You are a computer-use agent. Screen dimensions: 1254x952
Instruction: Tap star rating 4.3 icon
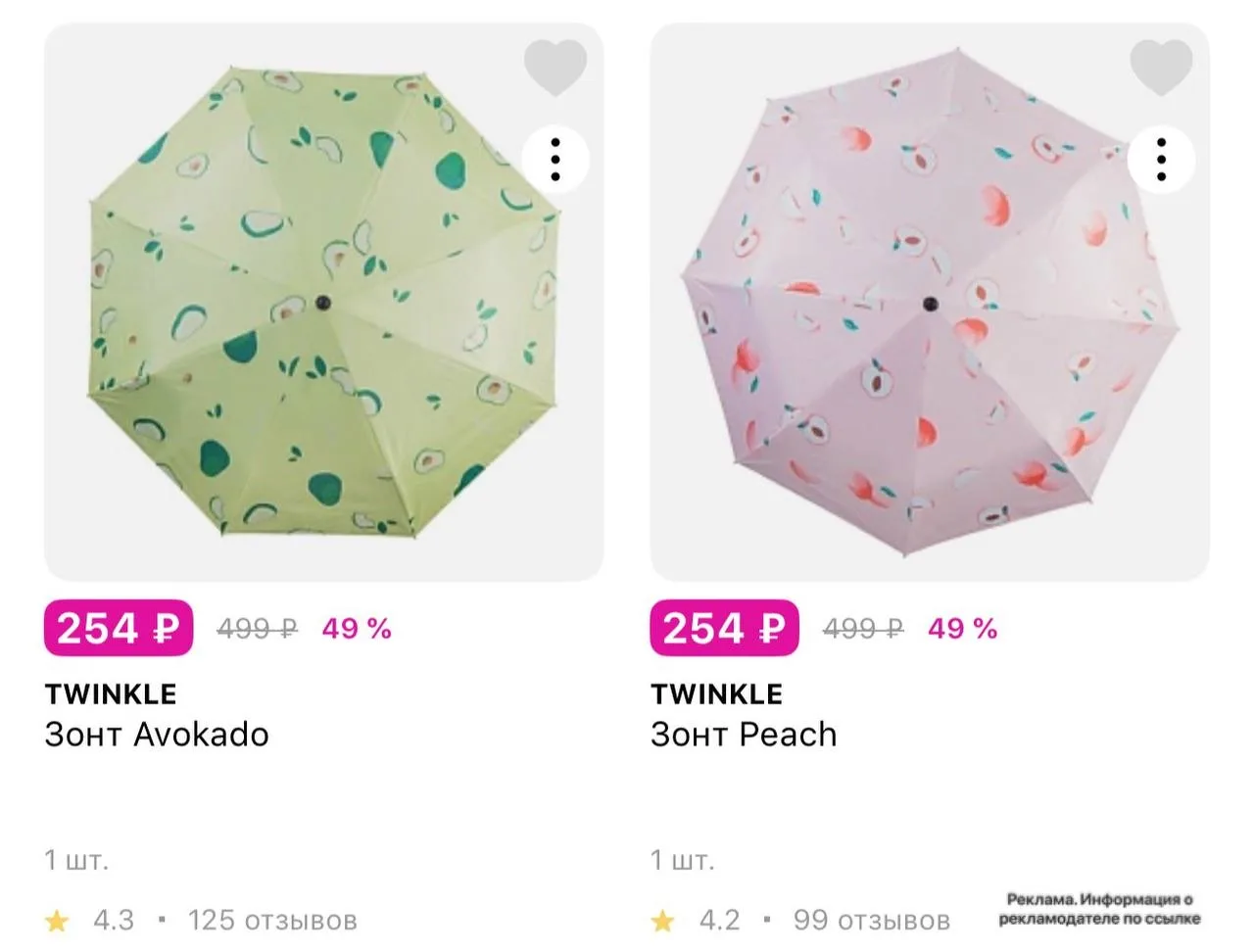point(58,921)
